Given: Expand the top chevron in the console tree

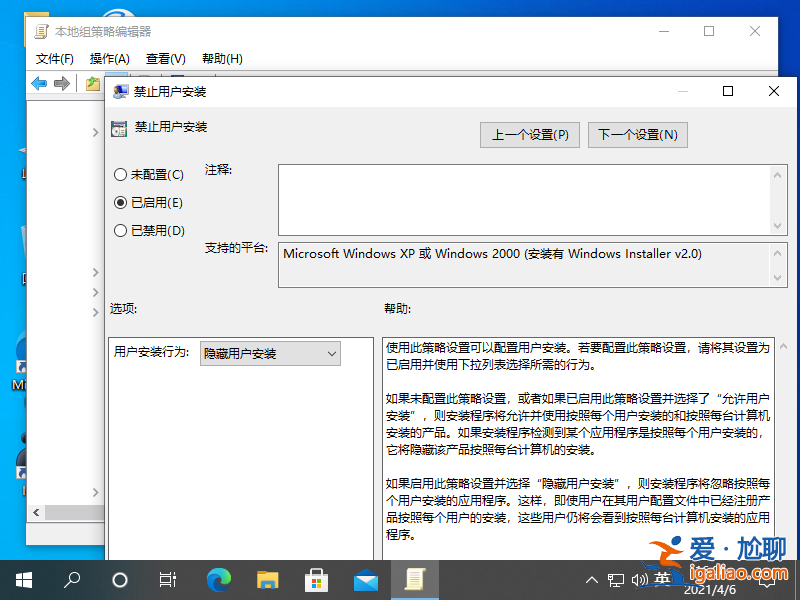Looking at the screenshot, I should (95, 131).
